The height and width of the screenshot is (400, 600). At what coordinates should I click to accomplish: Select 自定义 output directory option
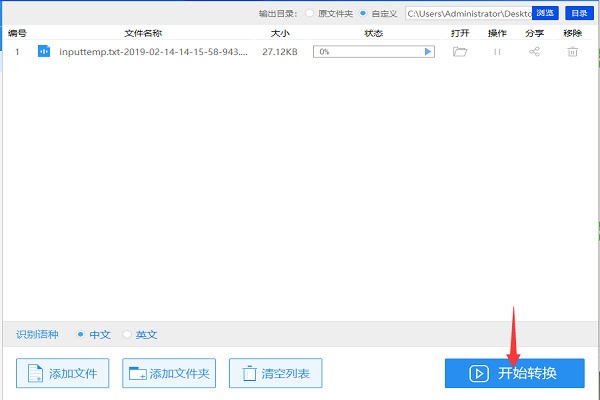pyautogui.click(x=363, y=13)
